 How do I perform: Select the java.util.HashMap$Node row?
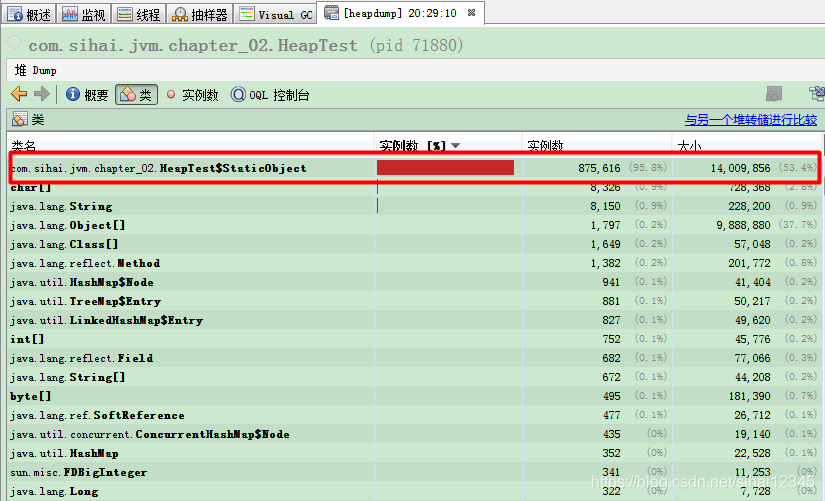coord(415,282)
